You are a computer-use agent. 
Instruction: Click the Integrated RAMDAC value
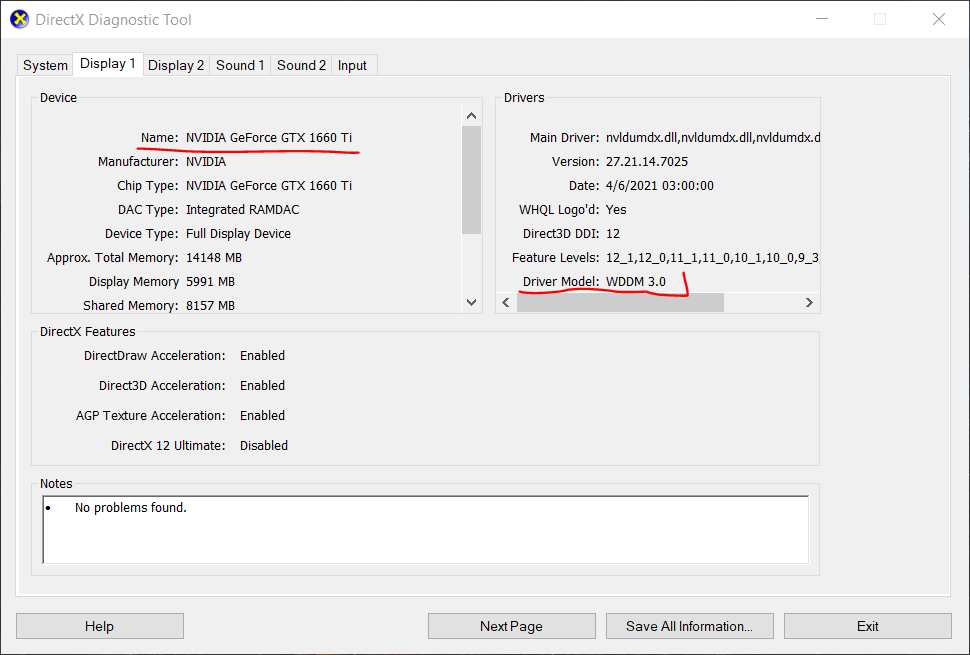(x=242, y=210)
